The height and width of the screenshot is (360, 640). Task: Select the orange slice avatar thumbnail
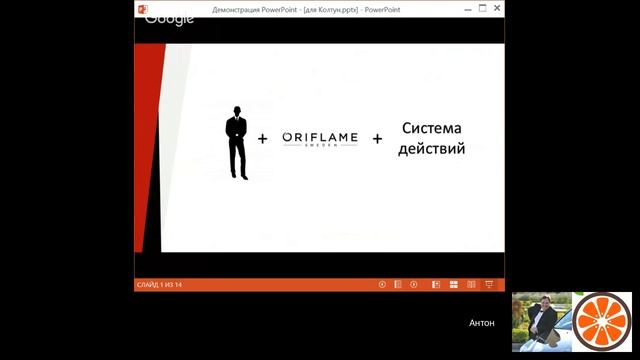(602, 322)
